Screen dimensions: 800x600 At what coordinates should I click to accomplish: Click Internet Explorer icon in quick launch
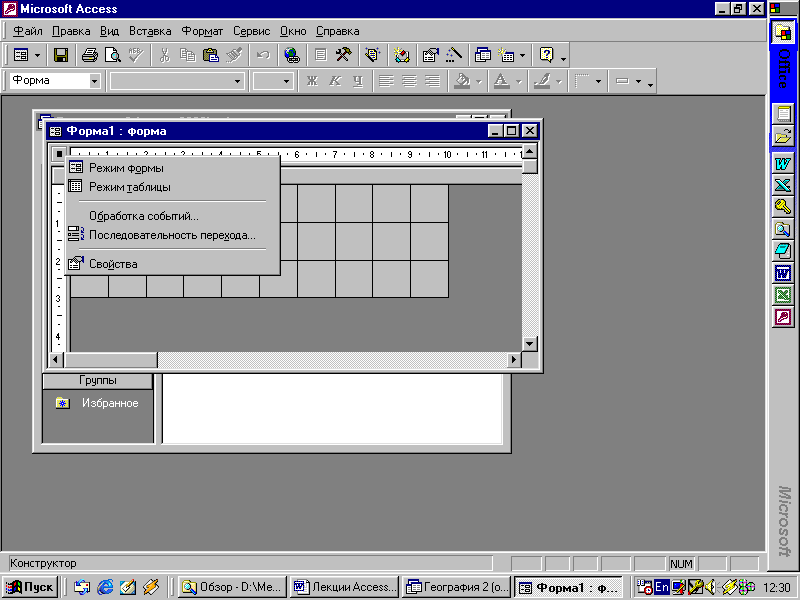tap(105, 587)
